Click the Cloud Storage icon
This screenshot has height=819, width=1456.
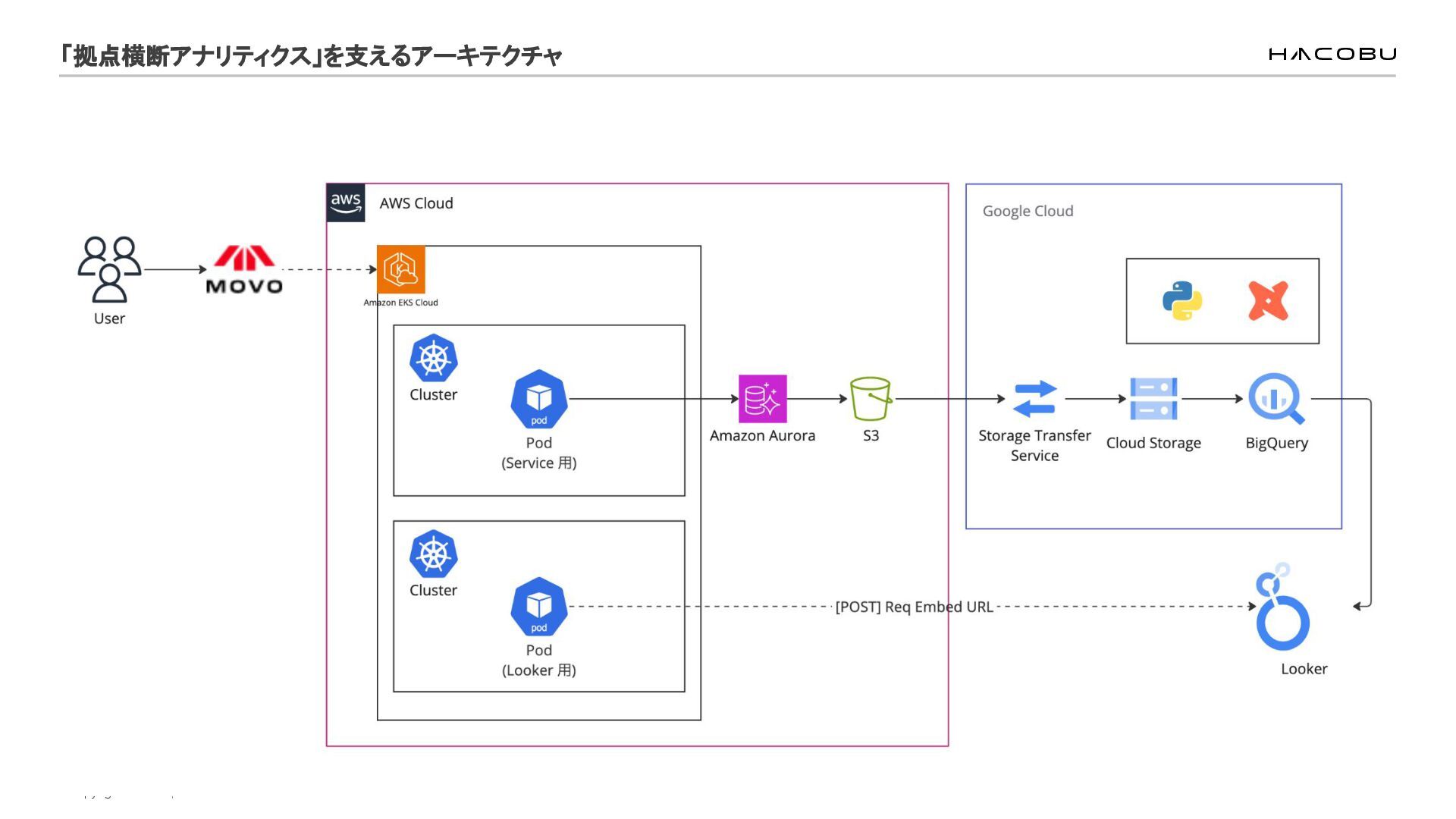click(x=1153, y=399)
